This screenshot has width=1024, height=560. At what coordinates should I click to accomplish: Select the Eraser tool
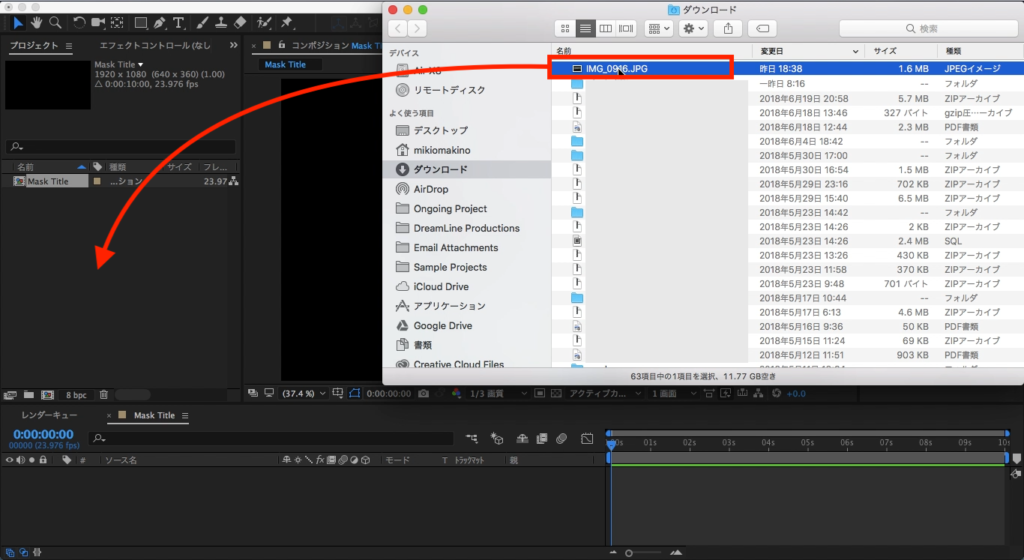(x=239, y=22)
